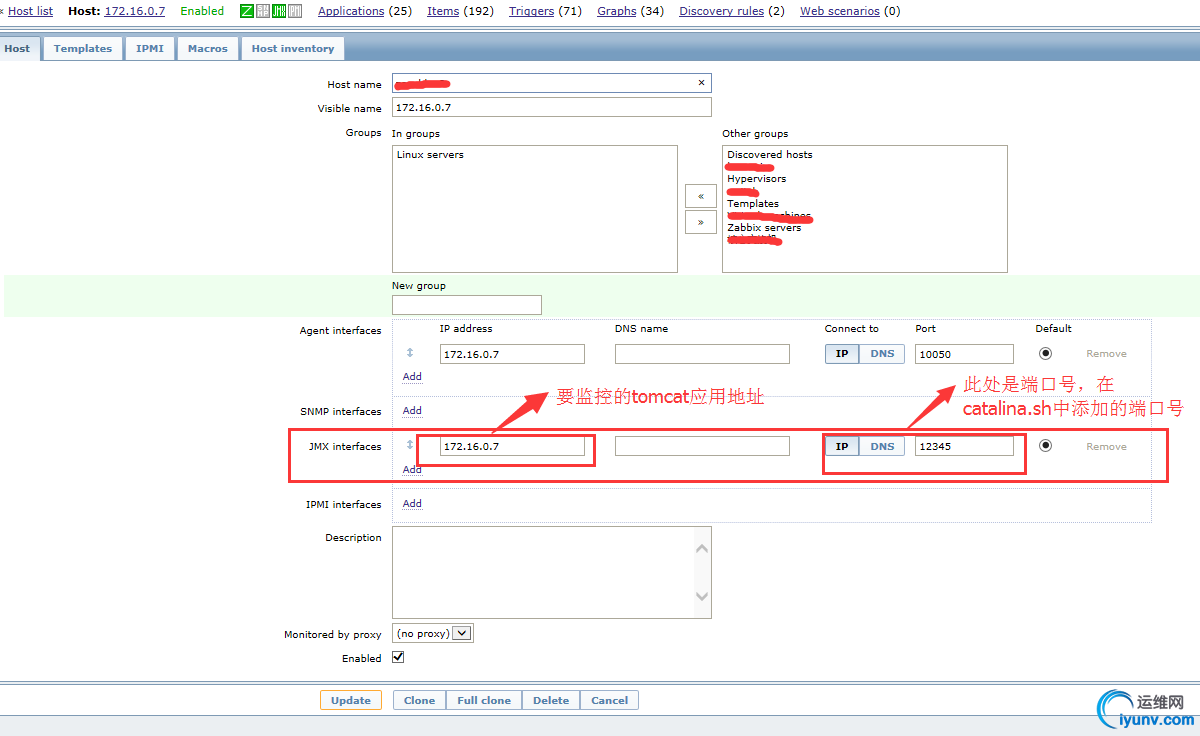This screenshot has height=736, width=1200.
Task: Focus Agent interface port 10050 field
Action: point(964,354)
